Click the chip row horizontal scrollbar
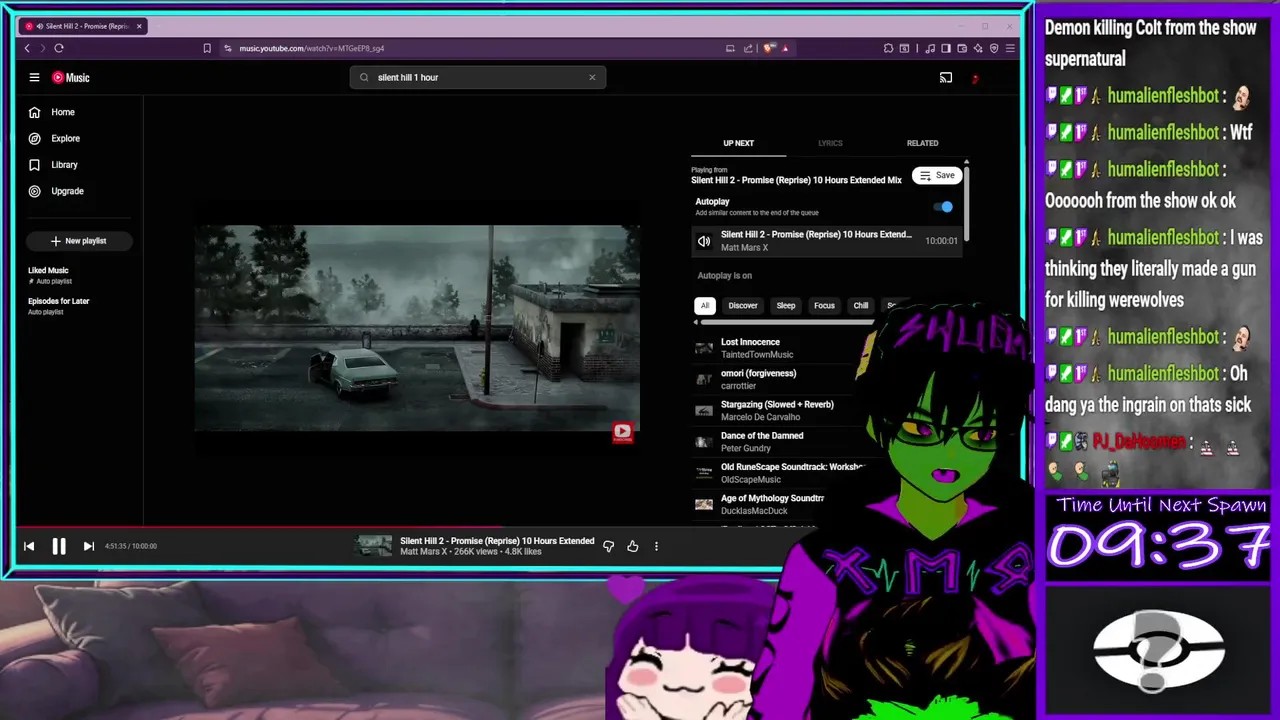The image size is (1280, 720). (x=785, y=322)
